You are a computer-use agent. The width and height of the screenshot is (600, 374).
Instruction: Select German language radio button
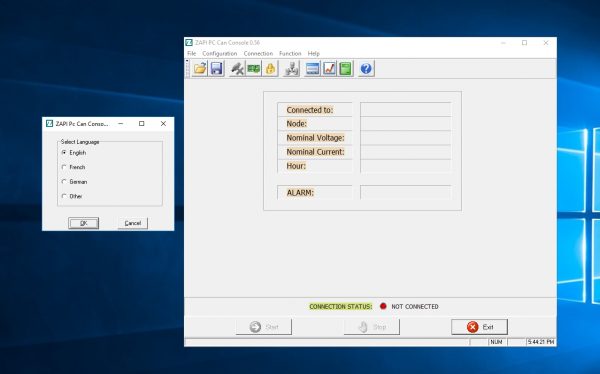tap(64, 181)
